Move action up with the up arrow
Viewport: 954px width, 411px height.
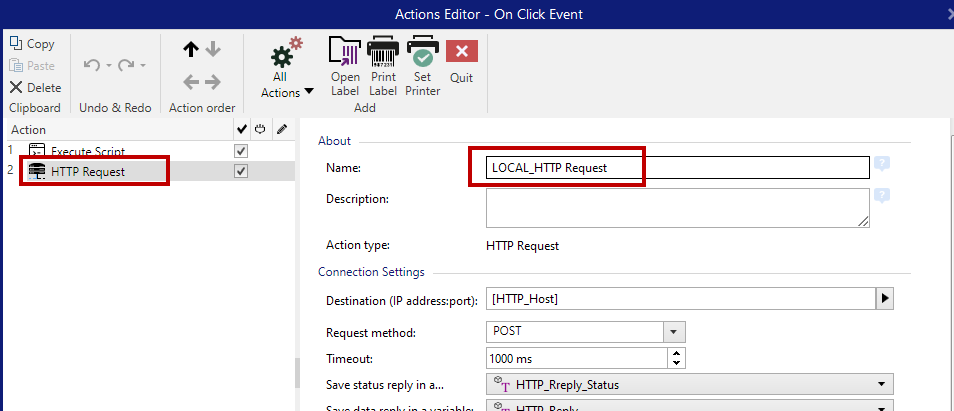pos(191,49)
